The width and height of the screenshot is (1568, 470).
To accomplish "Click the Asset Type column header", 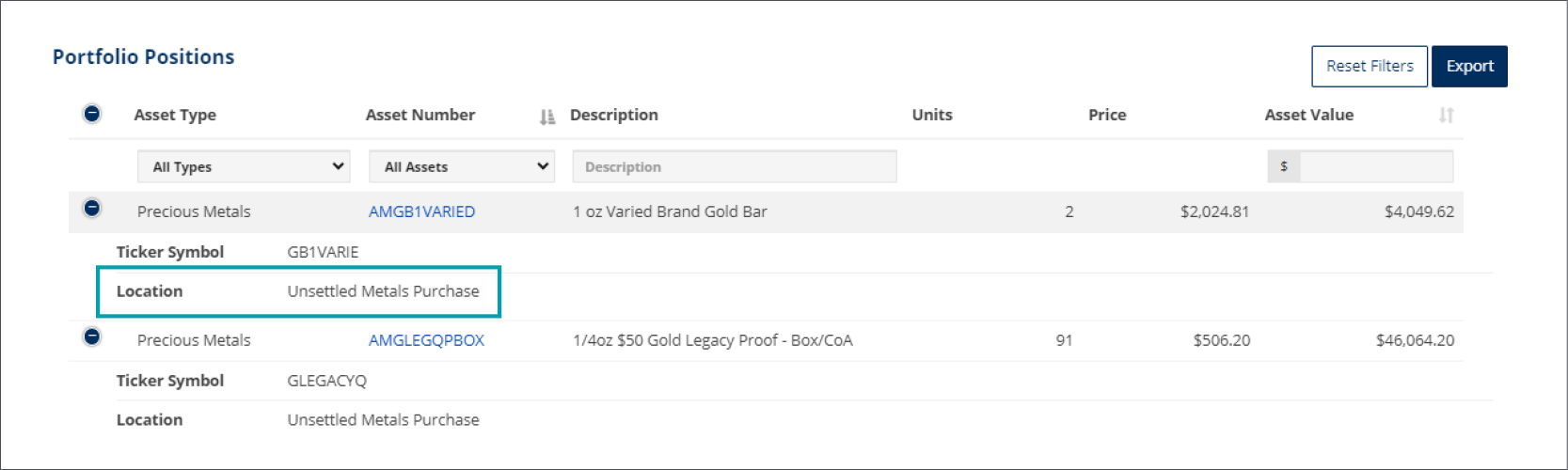I will coord(175,115).
